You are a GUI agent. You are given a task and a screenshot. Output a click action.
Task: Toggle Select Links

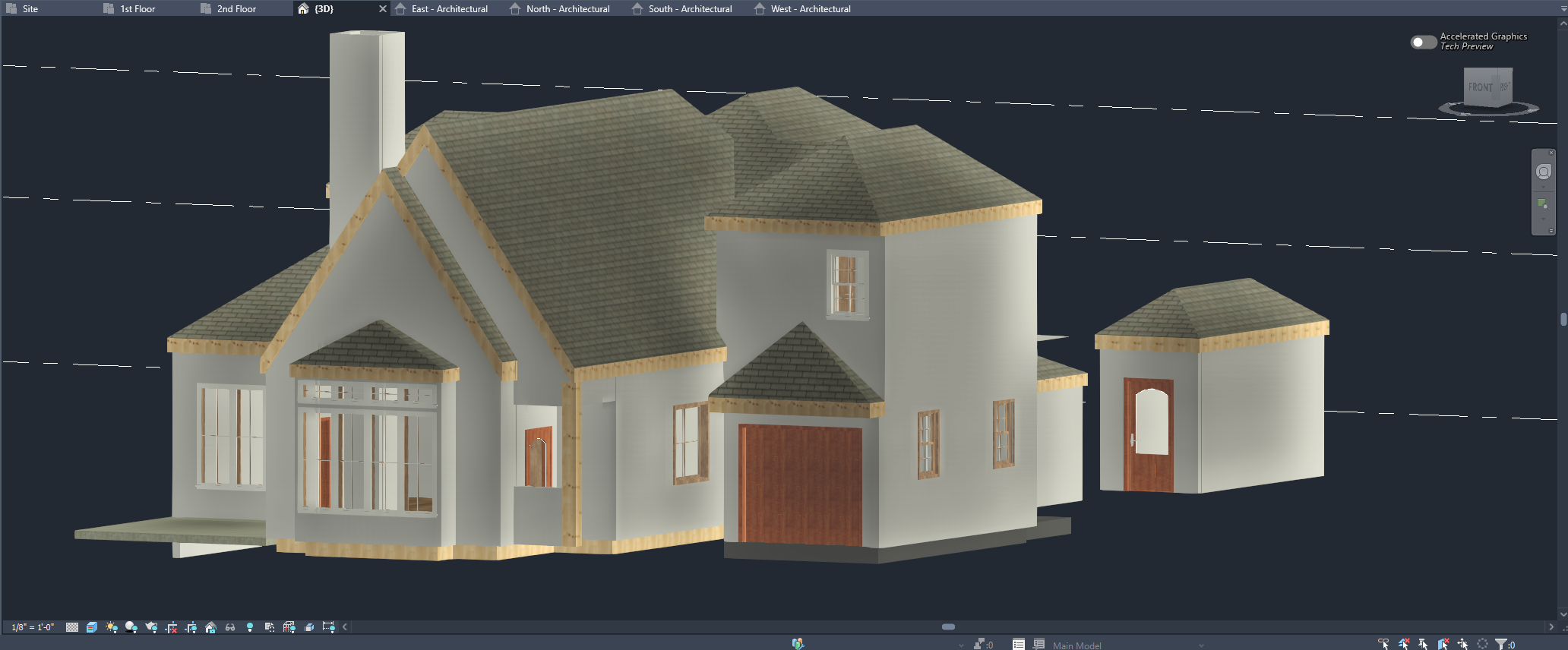pyautogui.click(x=1383, y=644)
